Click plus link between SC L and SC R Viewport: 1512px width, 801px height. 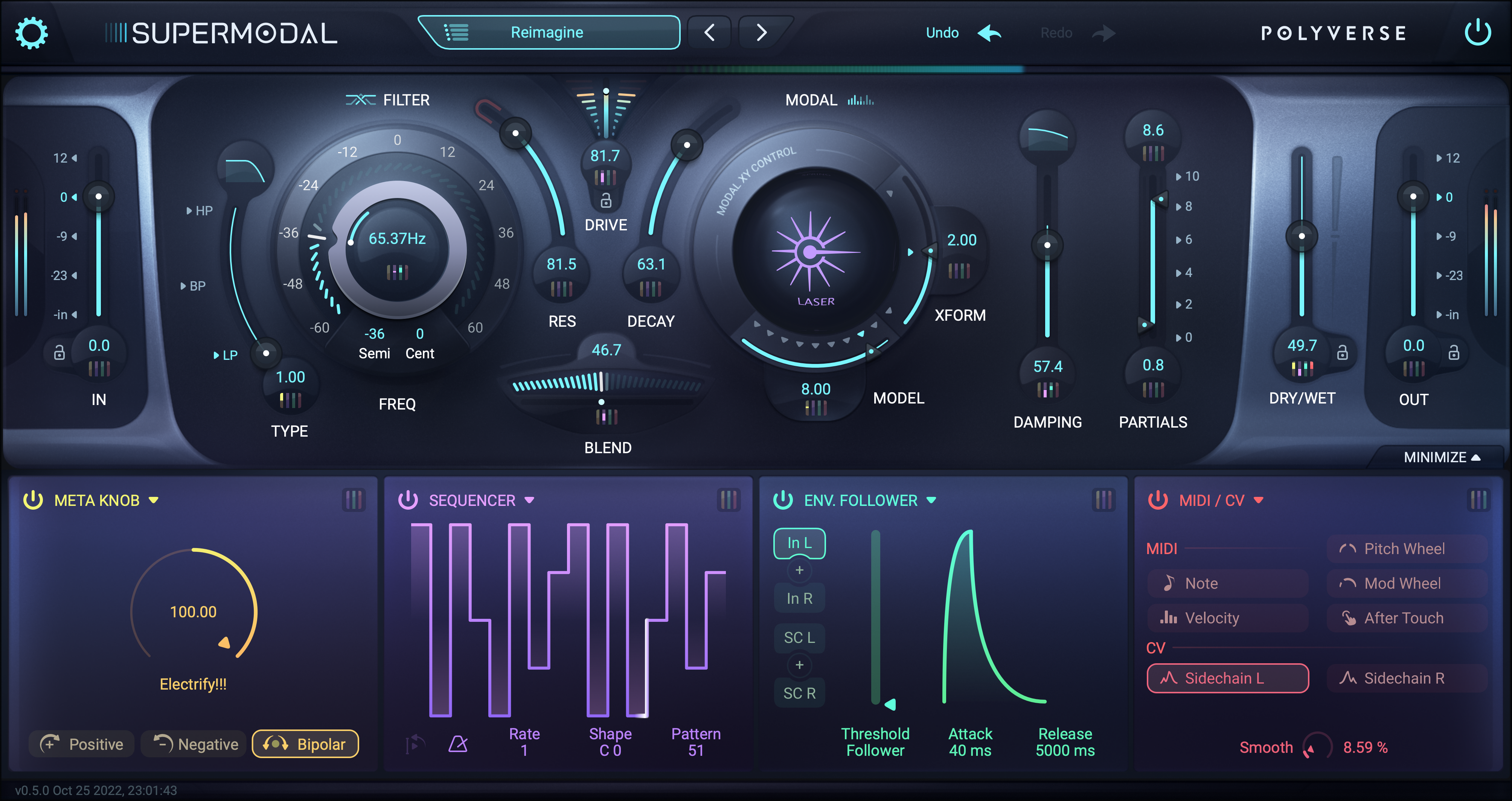799,665
